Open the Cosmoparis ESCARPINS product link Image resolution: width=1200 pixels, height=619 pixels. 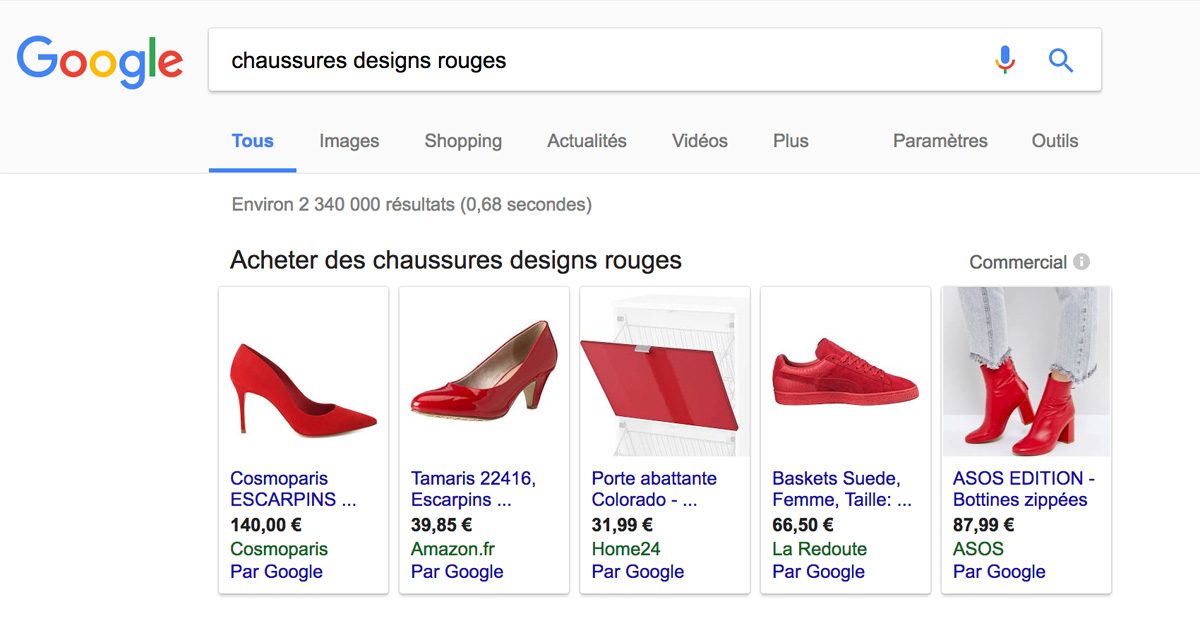coord(293,489)
